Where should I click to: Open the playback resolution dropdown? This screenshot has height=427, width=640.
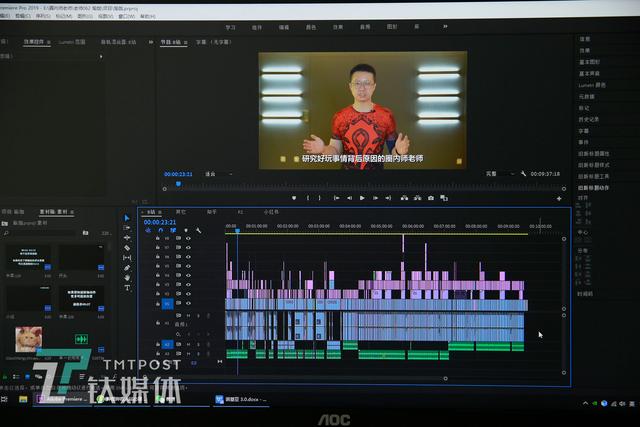tap(499, 174)
